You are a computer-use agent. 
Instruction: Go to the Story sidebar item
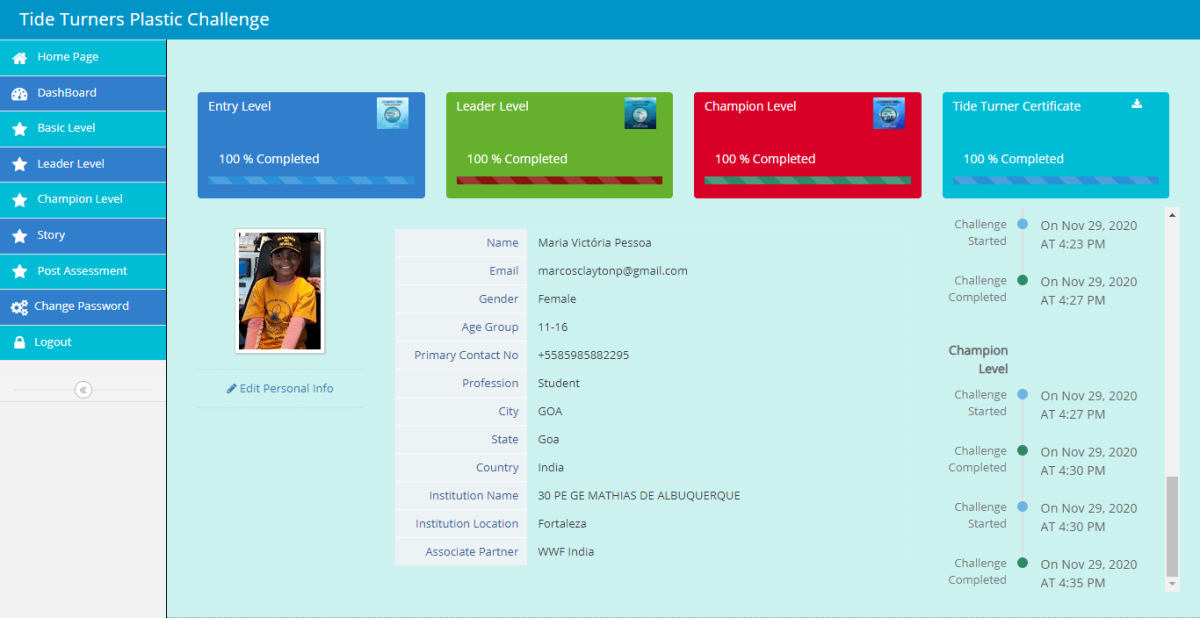51,235
